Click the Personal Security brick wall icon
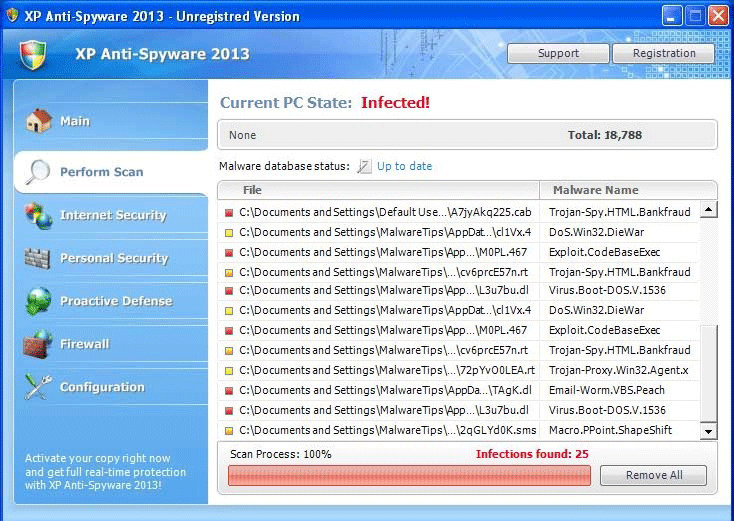This screenshot has height=521, width=734. (38, 258)
